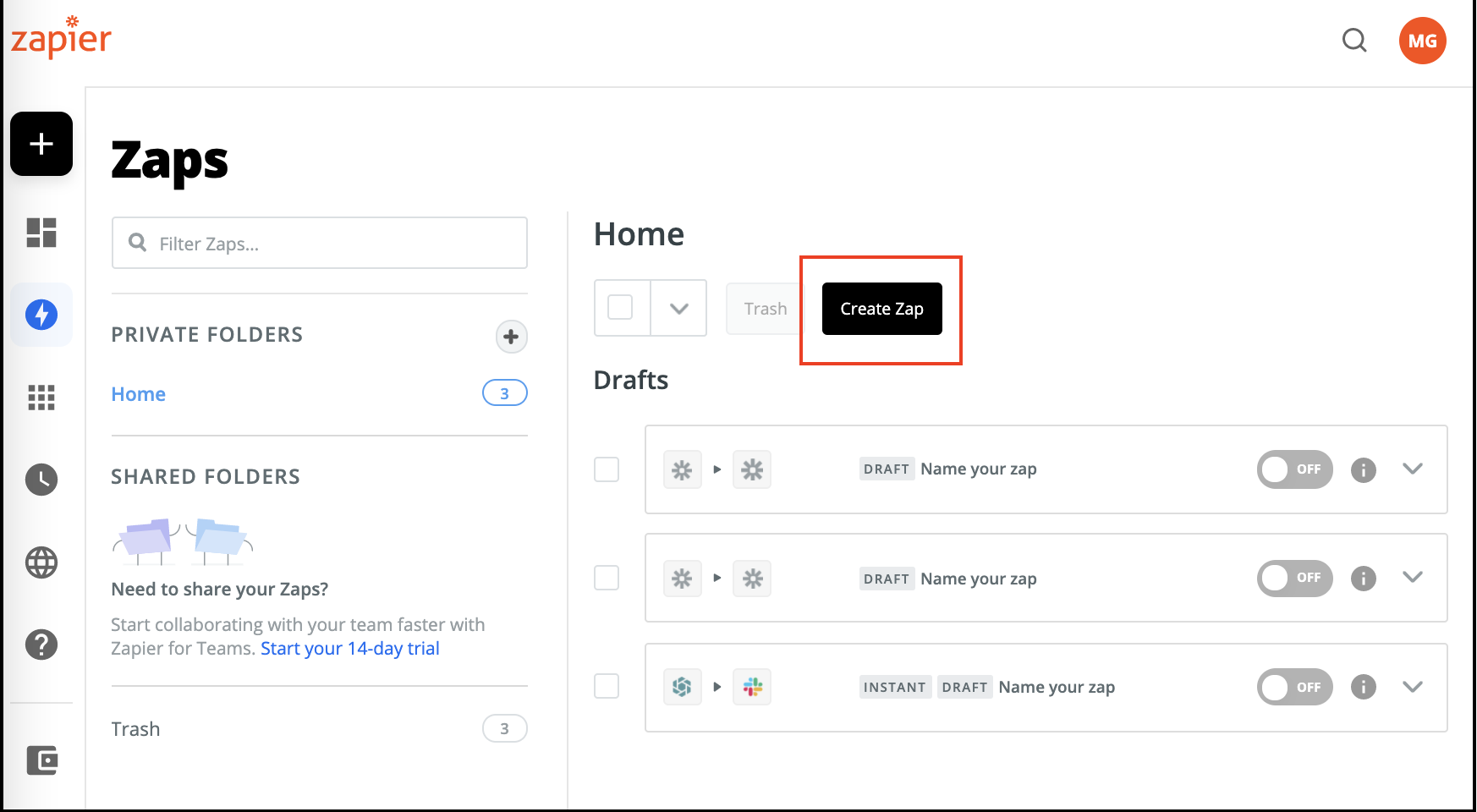1477x812 pixels.
Task: Expand details chevron on the first draft Zap
Action: (x=1412, y=469)
